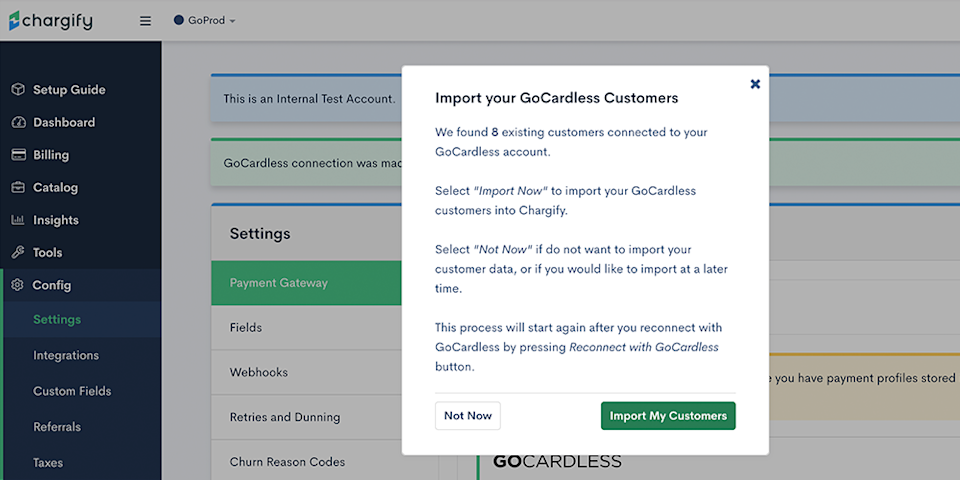The height and width of the screenshot is (480, 960).
Task: Go to Referrals in sidebar
Action: pos(57,427)
